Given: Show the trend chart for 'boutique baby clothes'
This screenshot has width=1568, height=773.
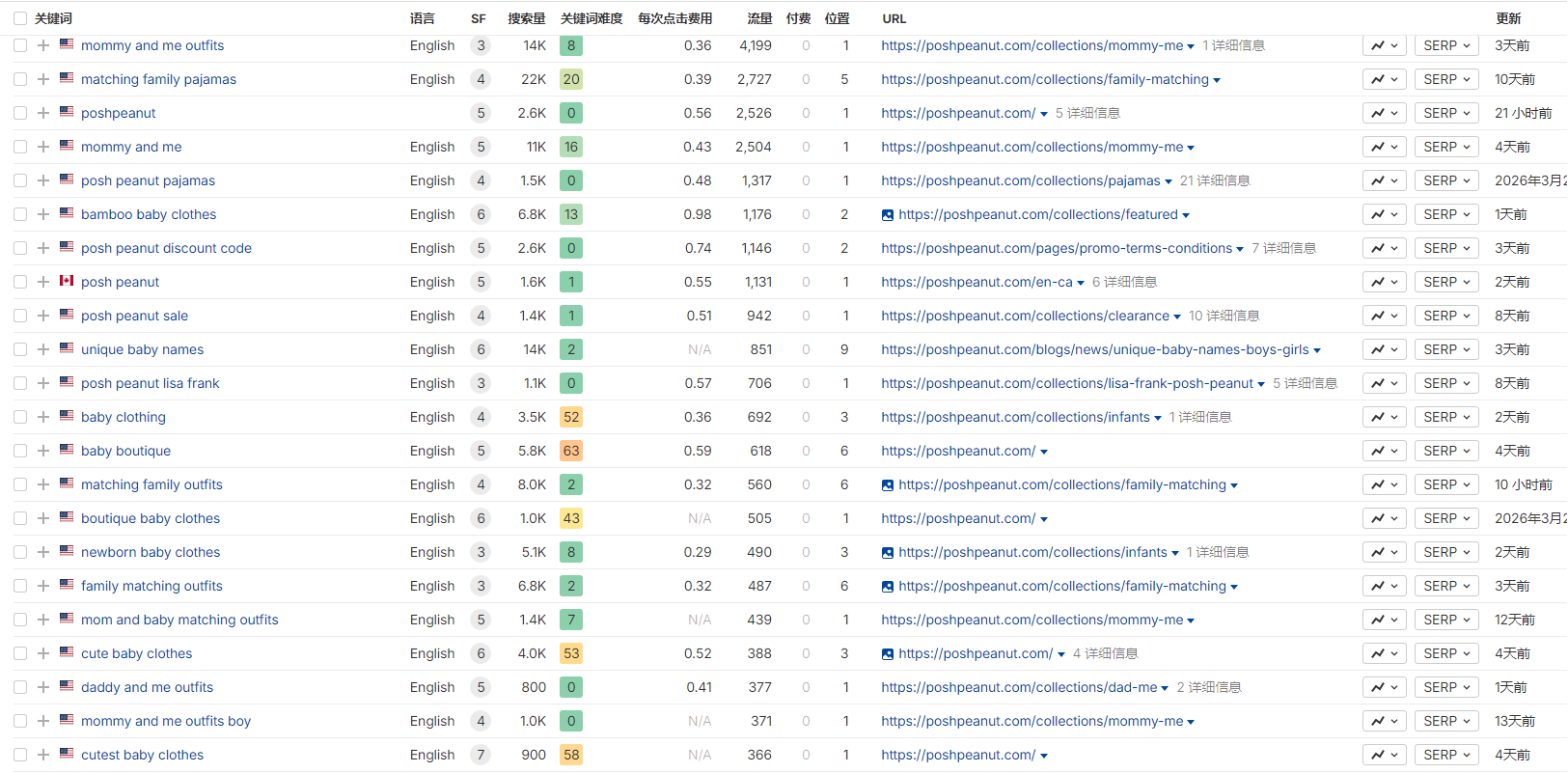Looking at the screenshot, I should [1384, 518].
